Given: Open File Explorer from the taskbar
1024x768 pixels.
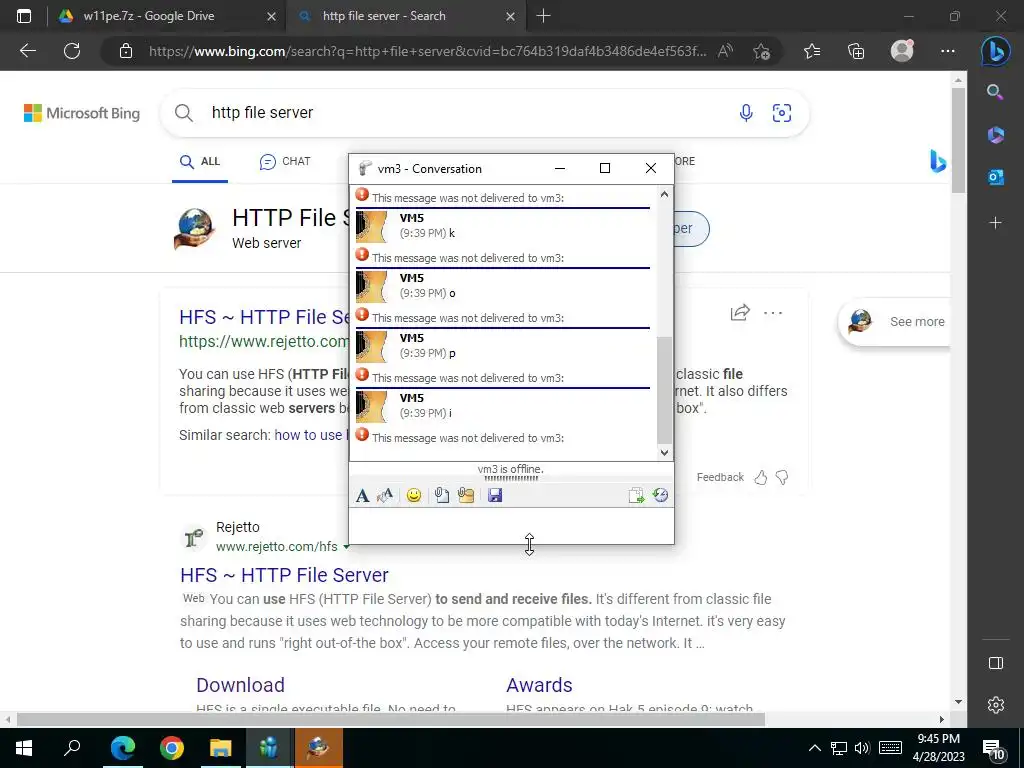Looking at the screenshot, I should click(220, 748).
